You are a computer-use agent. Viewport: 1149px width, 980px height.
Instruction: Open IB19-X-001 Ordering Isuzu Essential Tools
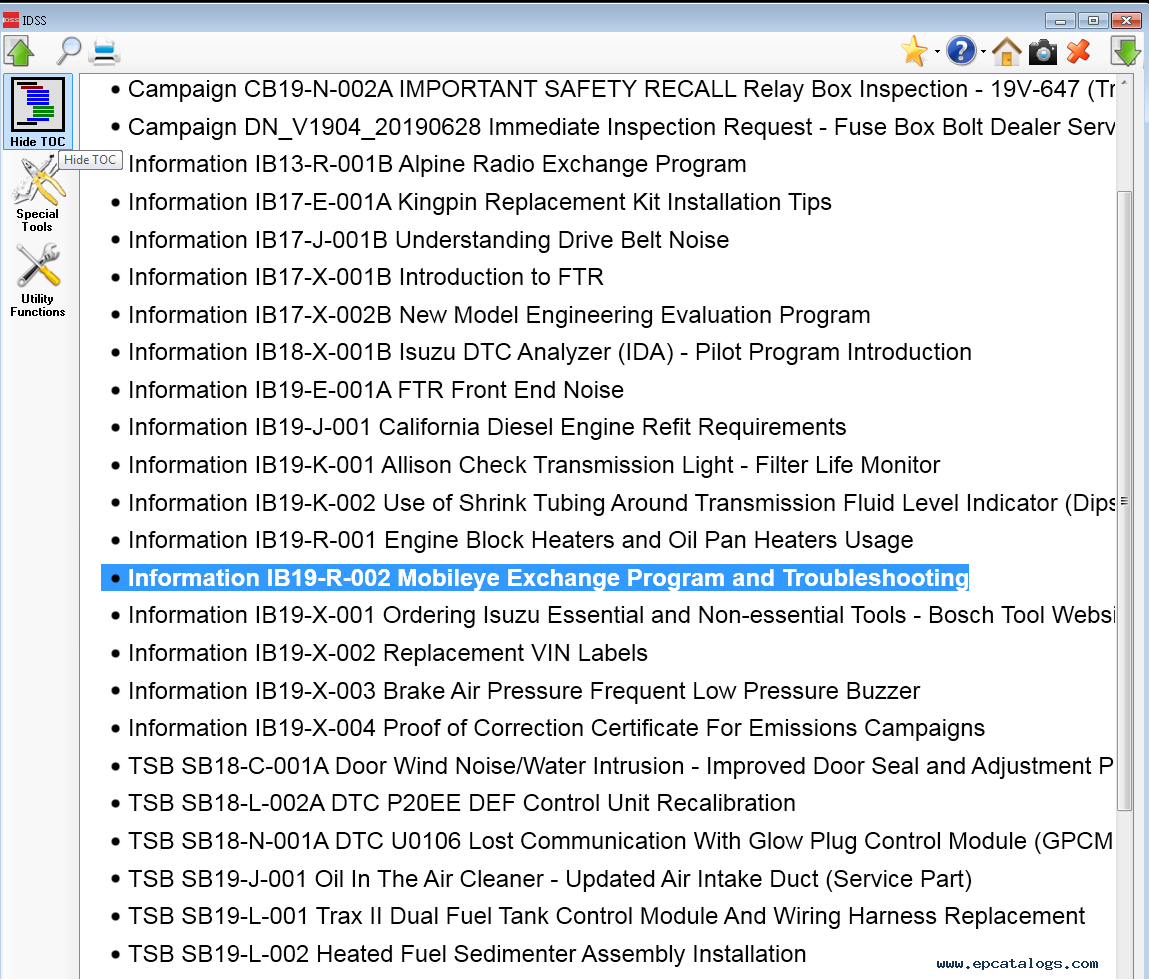(621, 615)
